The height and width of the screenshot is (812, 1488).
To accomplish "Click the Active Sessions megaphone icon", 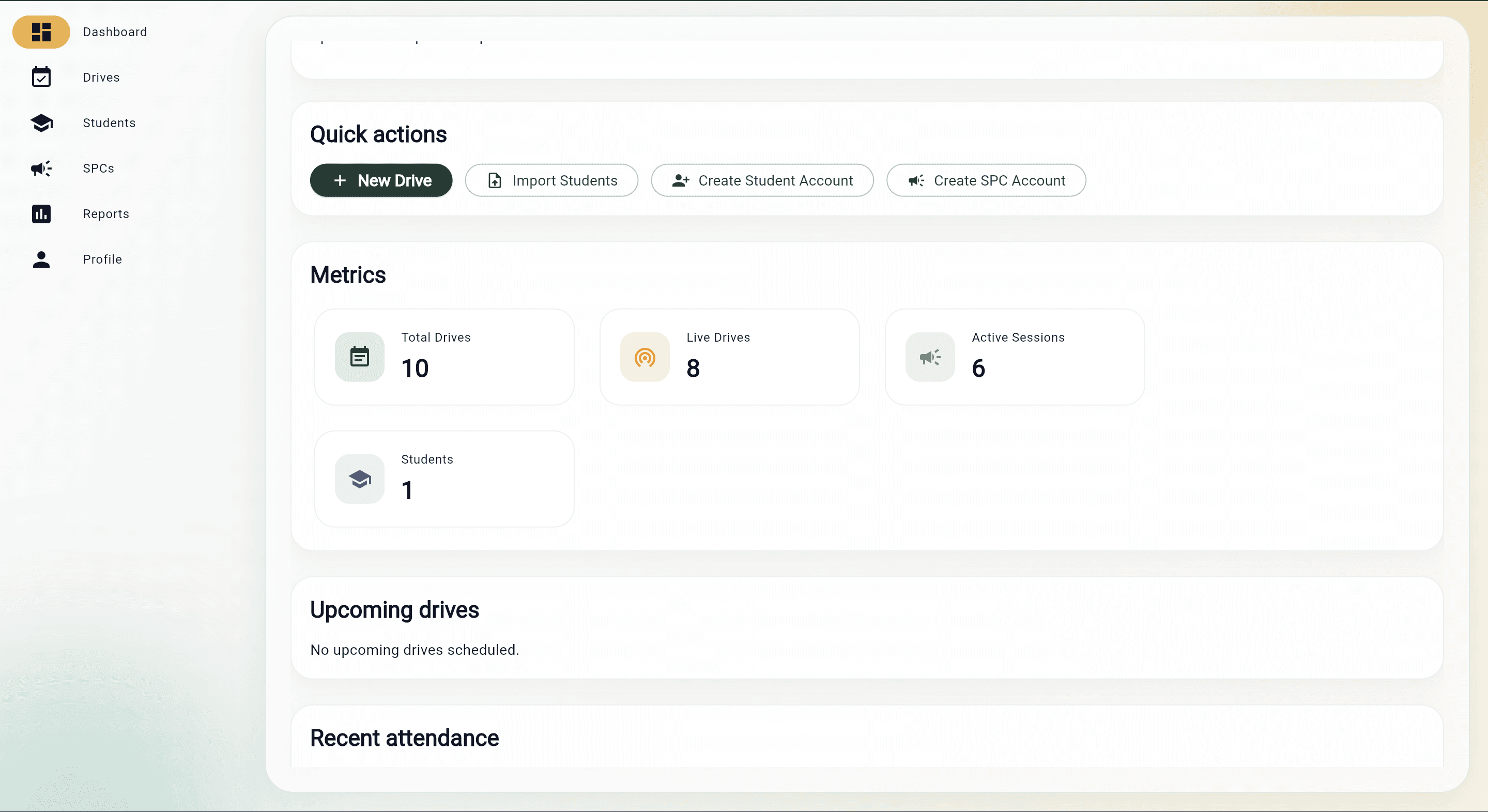I will pos(930,357).
